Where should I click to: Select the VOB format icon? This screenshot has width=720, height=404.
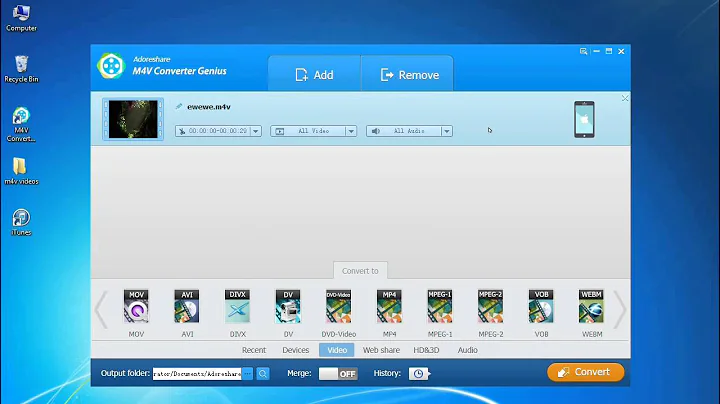coord(541,306)
